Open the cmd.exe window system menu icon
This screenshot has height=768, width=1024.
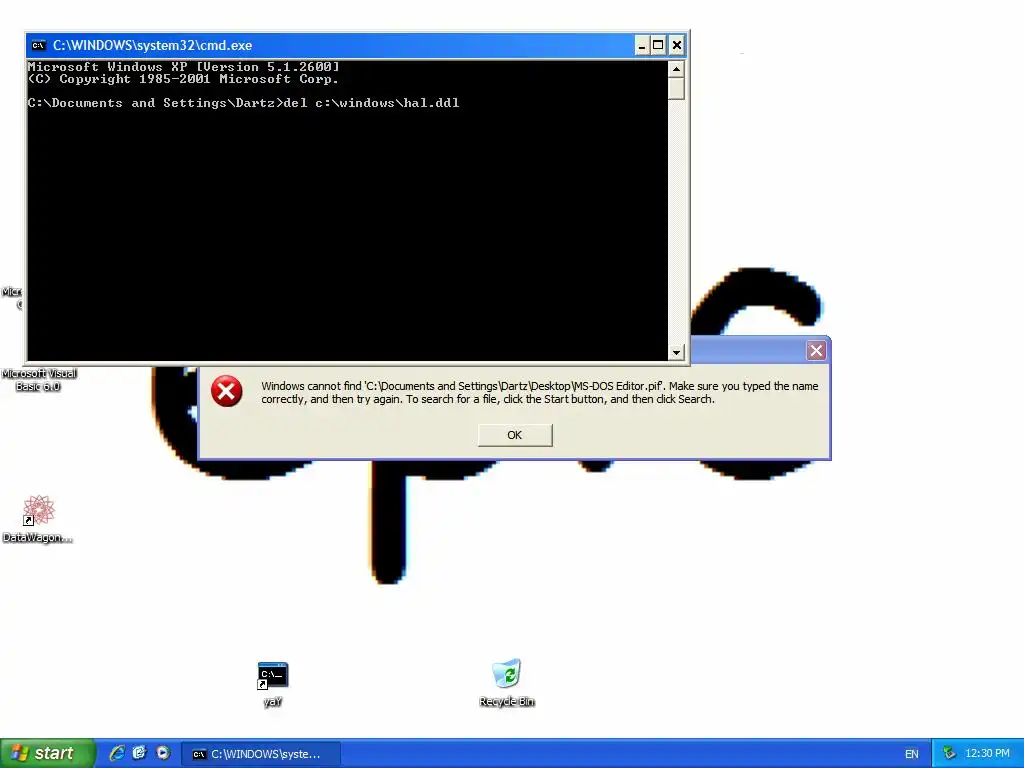(x=39, y=46)
